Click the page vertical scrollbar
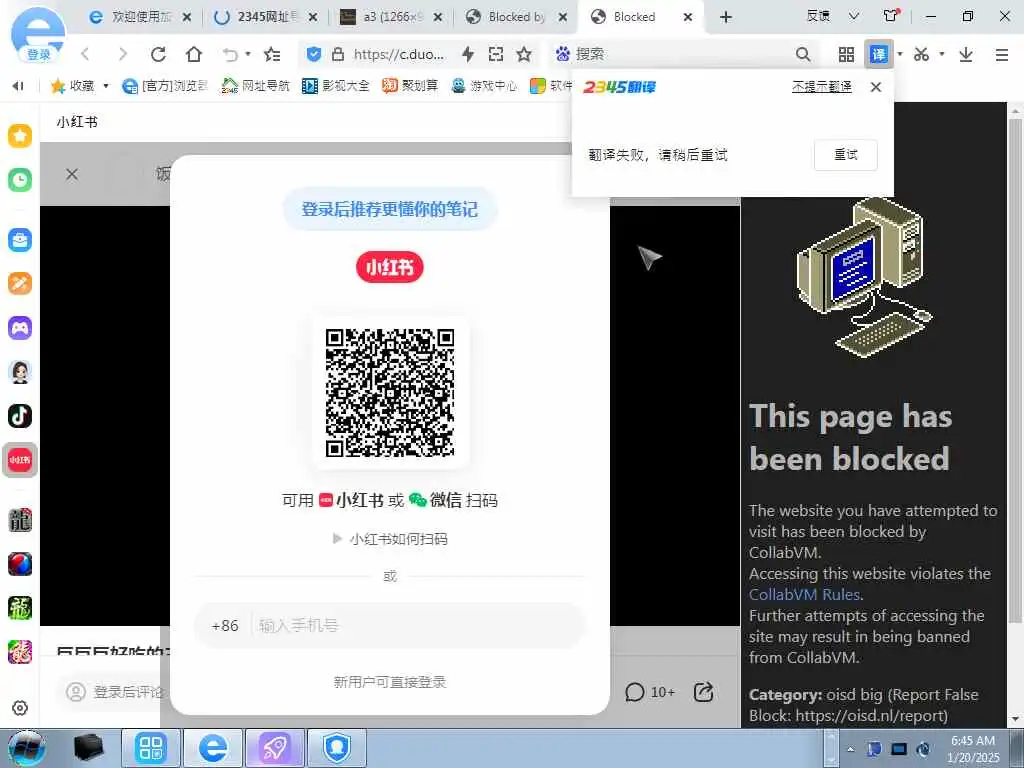Screen dimensions: 1024x768 click(x=1015, y=369)
